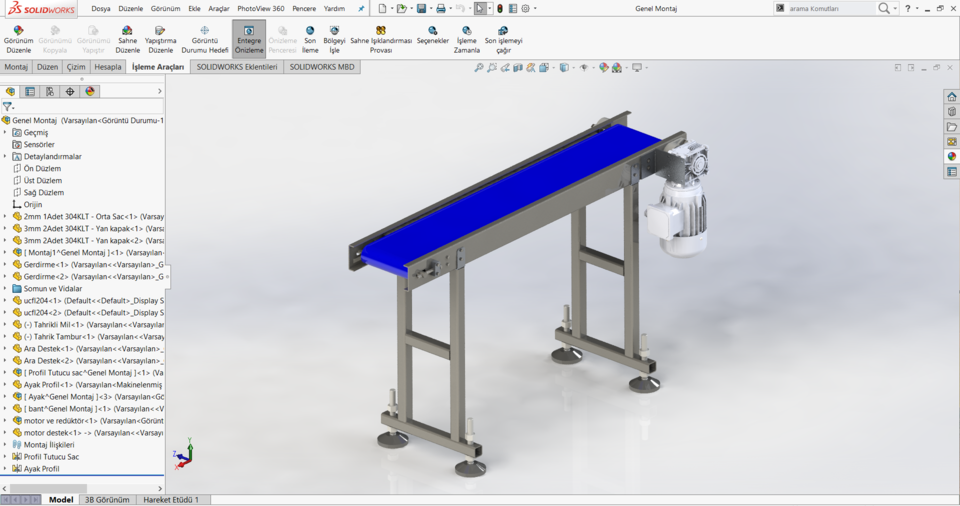Open Sahne Düzenle scene editor
Image resolution: width=960 pixels, height=506 pixels.
click(127, 39)
